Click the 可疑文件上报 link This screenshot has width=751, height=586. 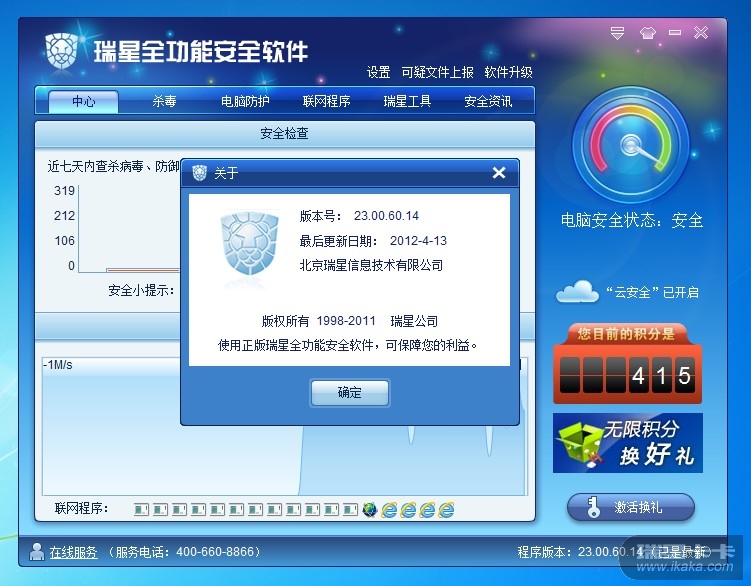click(x=437, y=72)
